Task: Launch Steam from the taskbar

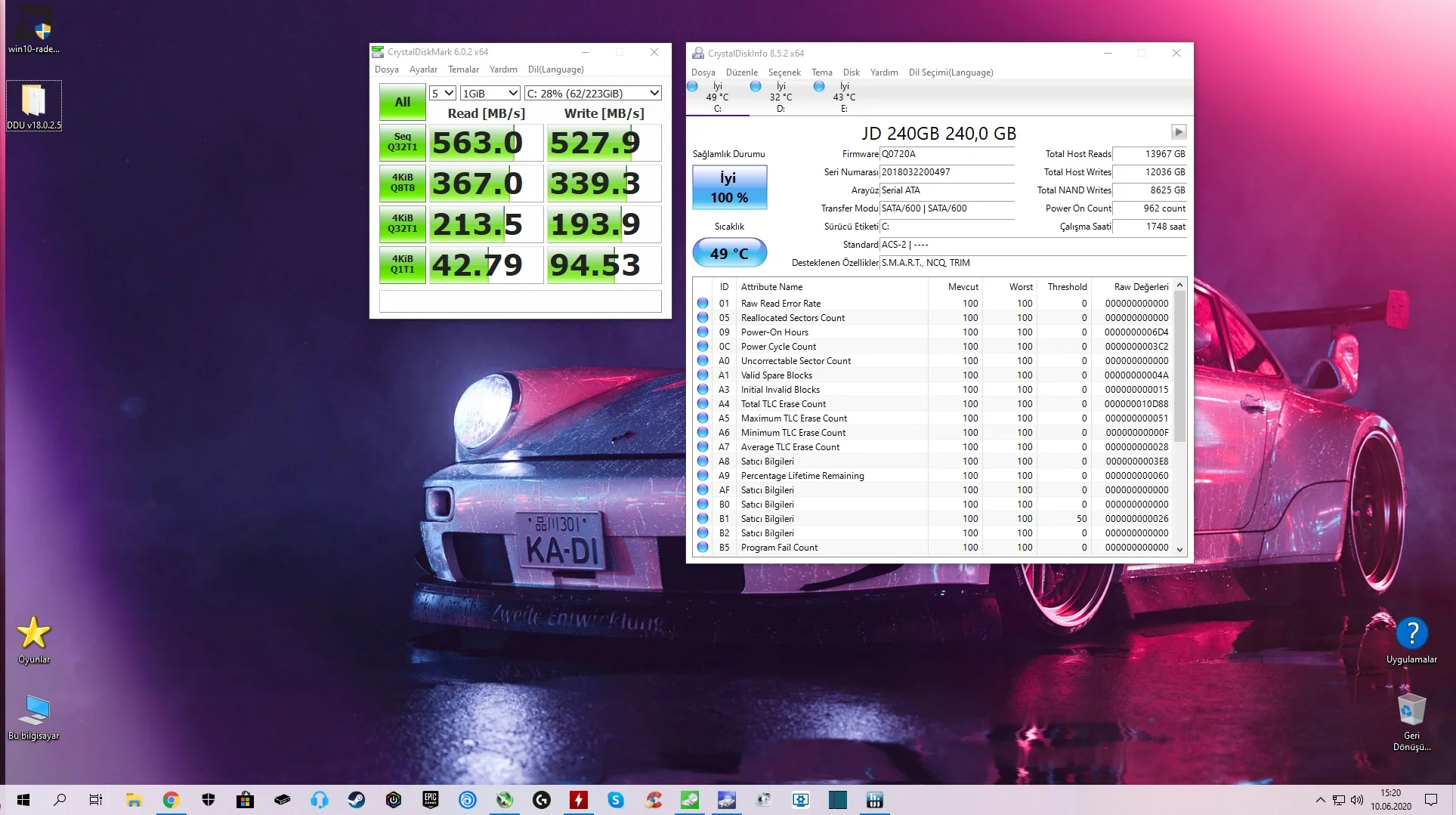Action: (x=356, y=800)
